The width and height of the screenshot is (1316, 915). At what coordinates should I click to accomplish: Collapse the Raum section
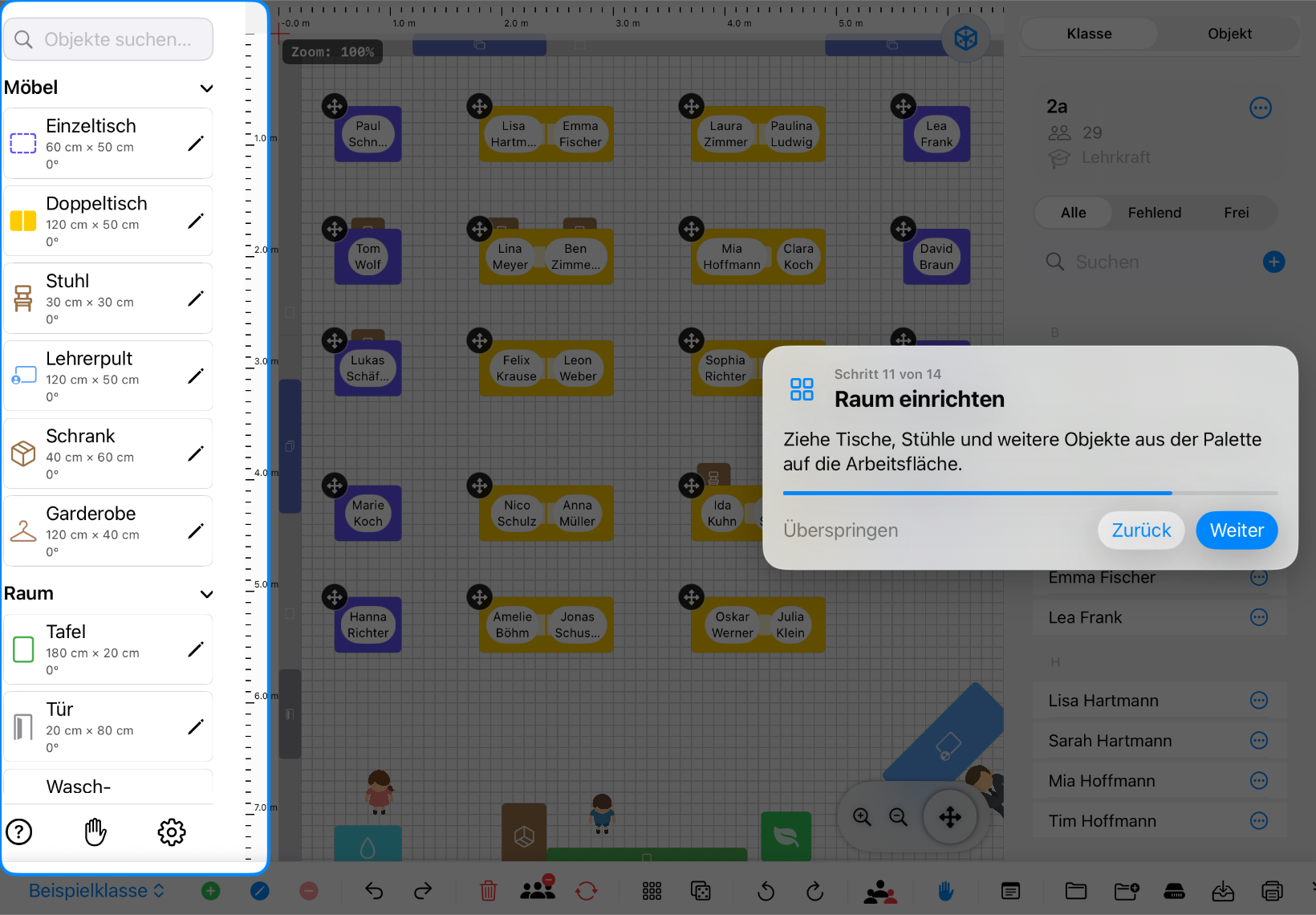point(206,594)
